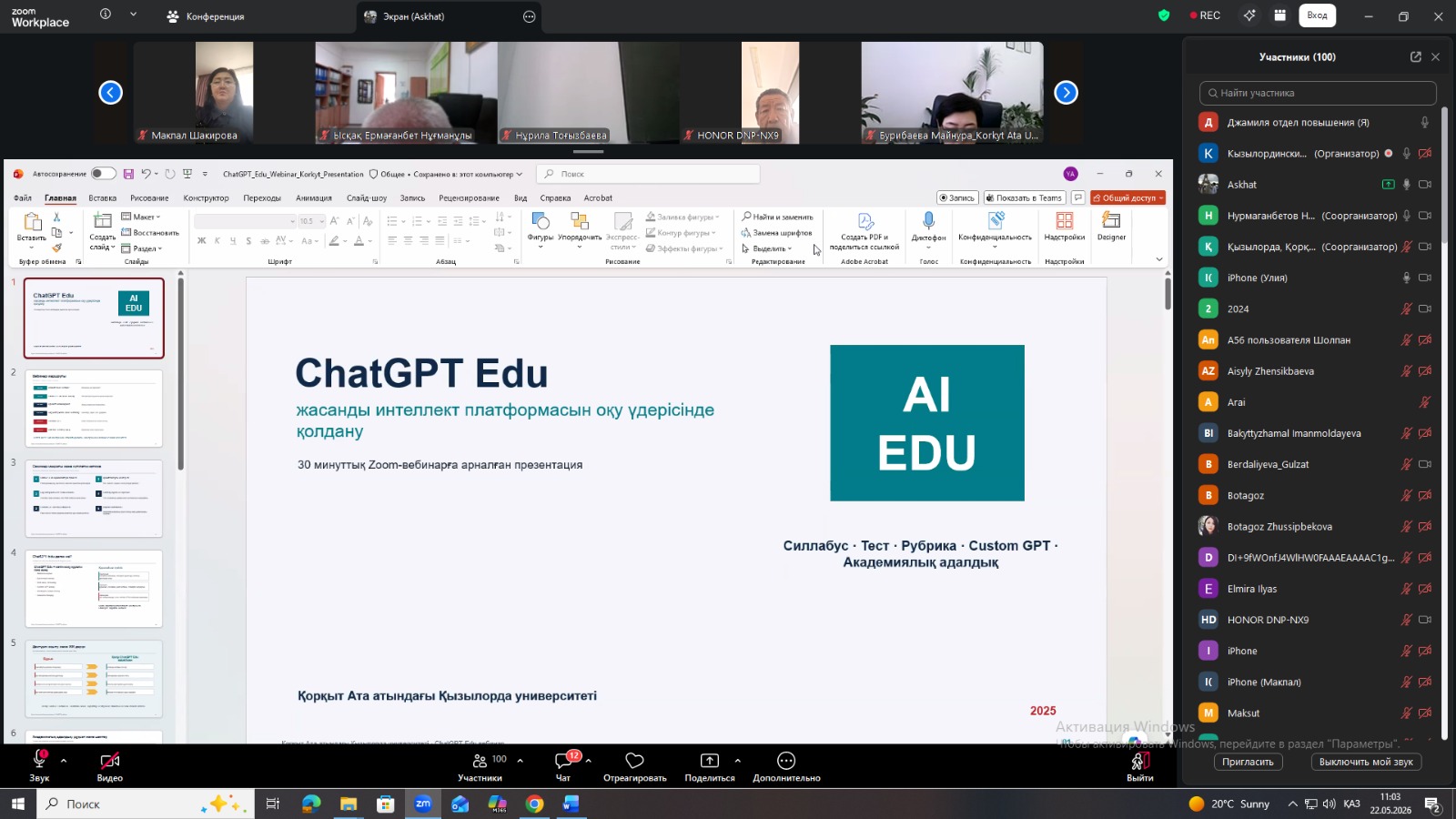1456x819 pixels.
Task: Click the Общий доступ share button
Action: 1128,197
